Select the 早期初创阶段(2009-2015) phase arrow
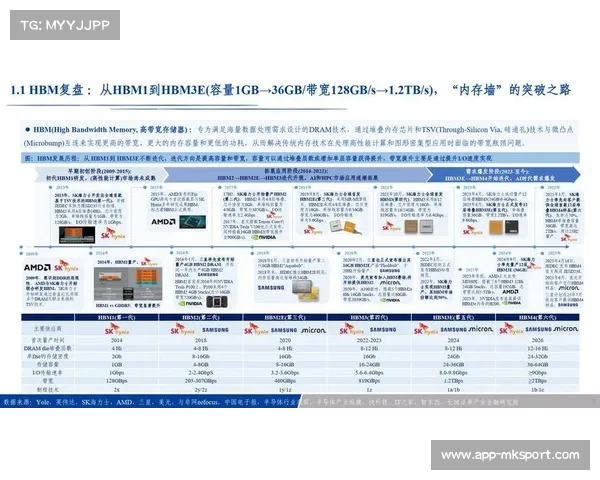600x480 pixels. [100, 175]
